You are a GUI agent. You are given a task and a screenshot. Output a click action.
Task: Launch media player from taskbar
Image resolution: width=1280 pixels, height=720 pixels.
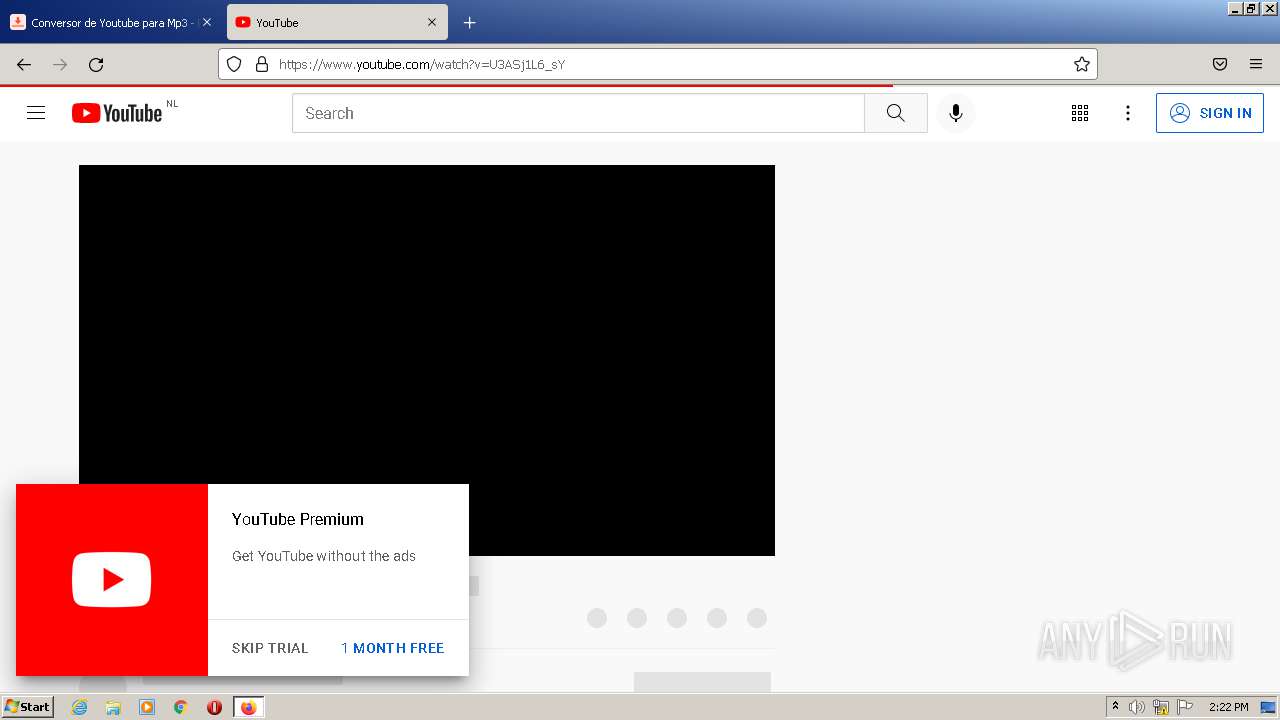(147, 707)
